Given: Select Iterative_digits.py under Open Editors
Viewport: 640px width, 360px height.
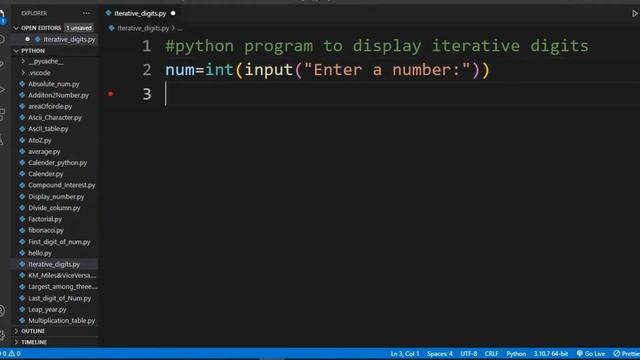Looking at the screenshot, I should point(69,39).
